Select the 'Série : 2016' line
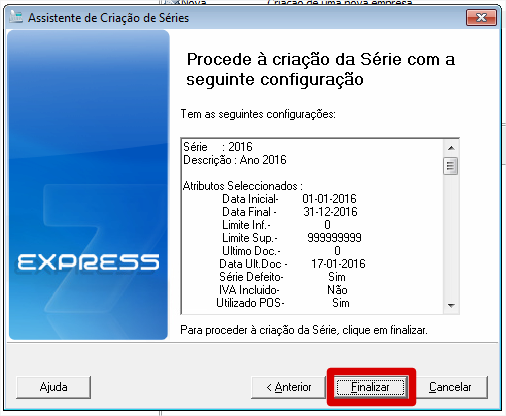The image size is (506, 416). [218, 147]
